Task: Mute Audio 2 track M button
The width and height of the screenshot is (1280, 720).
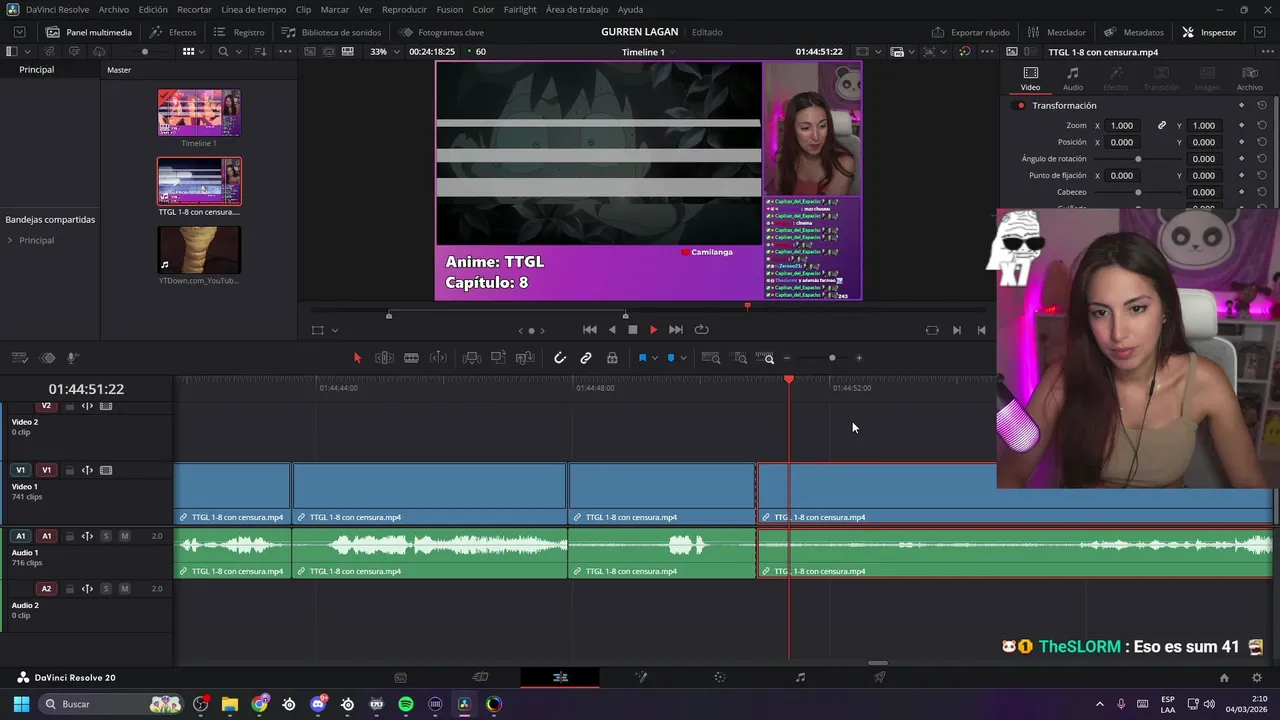Action: [124, 588]
